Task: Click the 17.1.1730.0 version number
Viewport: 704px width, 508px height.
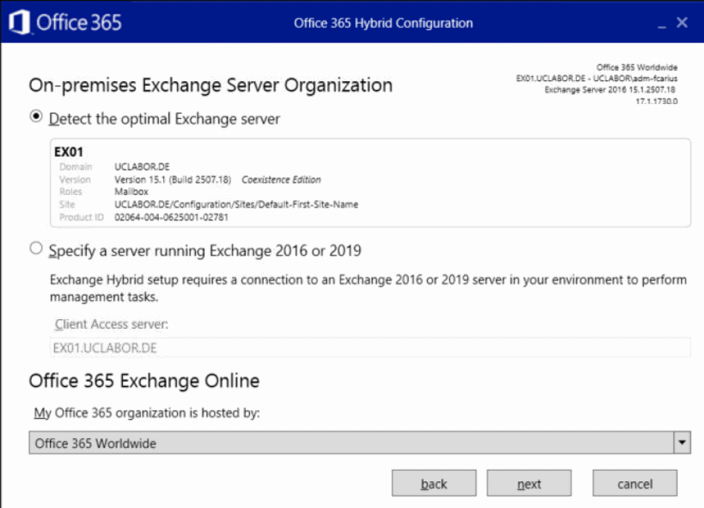Action: pos(656,101)
